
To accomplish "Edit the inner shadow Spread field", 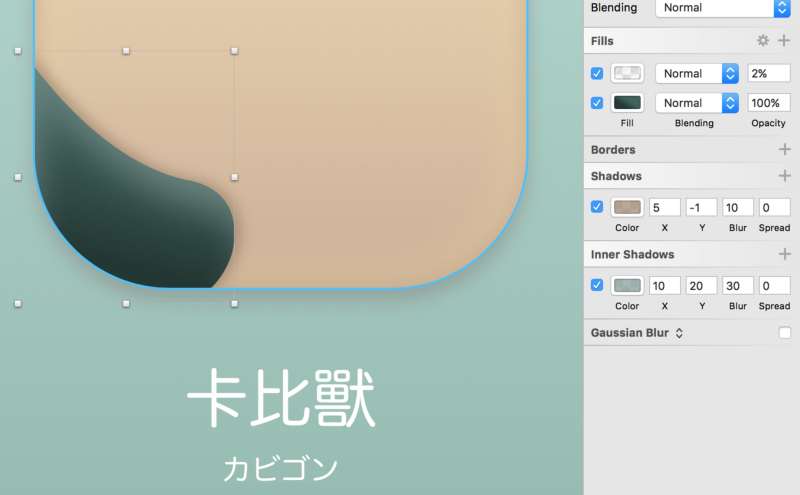I will [x=774, y=285].
